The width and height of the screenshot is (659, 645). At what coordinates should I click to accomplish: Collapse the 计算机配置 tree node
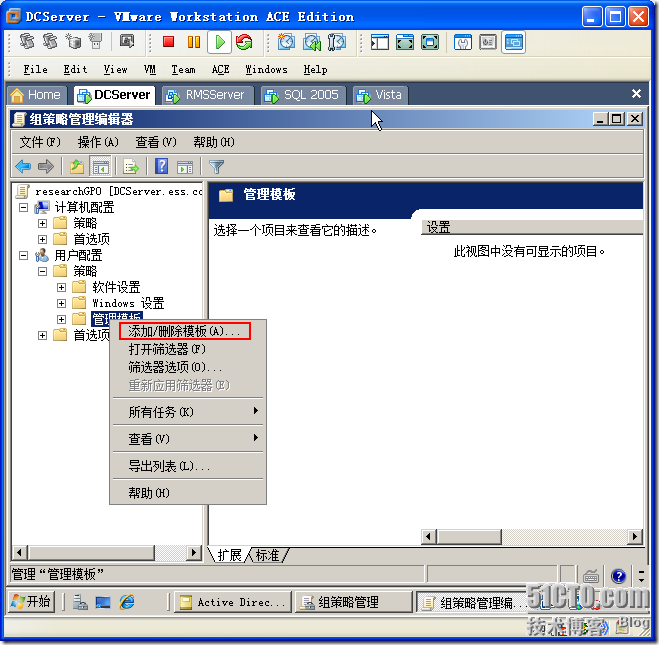(x=24, y=208)
